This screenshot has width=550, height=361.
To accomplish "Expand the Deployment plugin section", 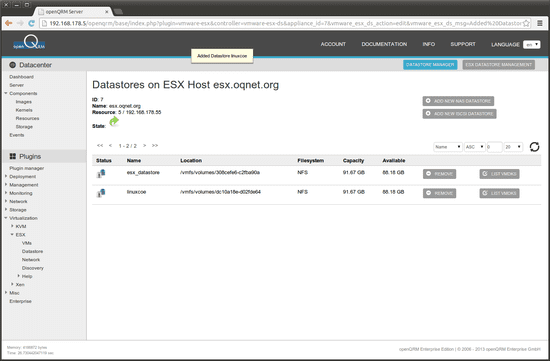I will [6, 176].
